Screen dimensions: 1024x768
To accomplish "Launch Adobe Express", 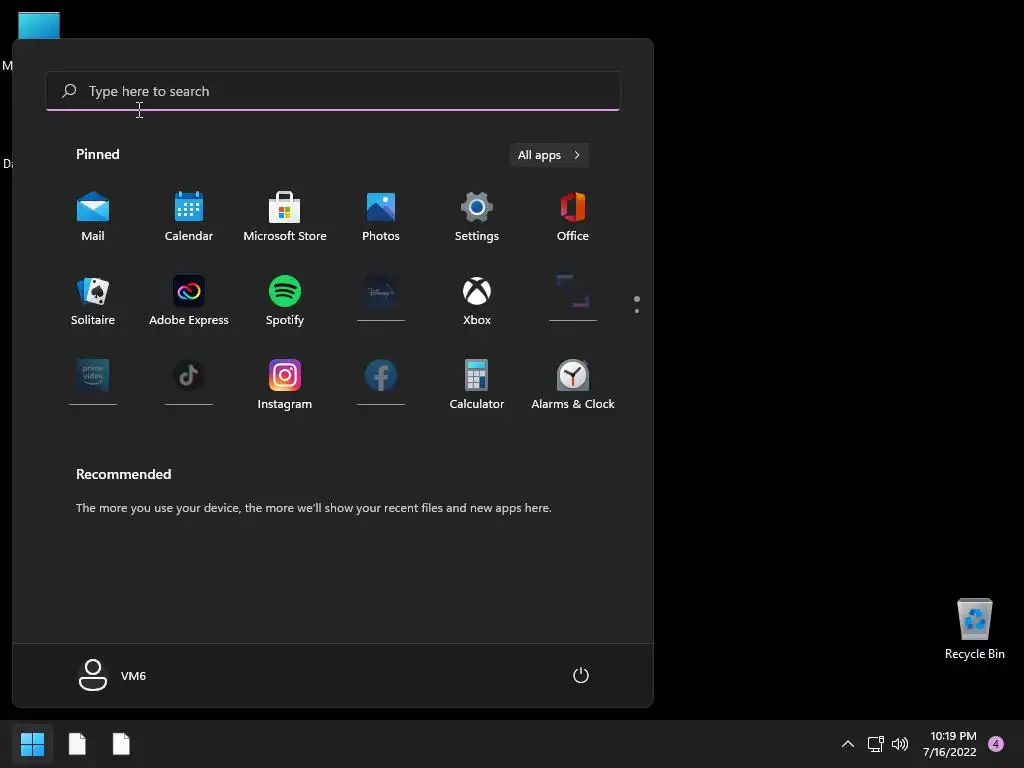I will 189,301.
